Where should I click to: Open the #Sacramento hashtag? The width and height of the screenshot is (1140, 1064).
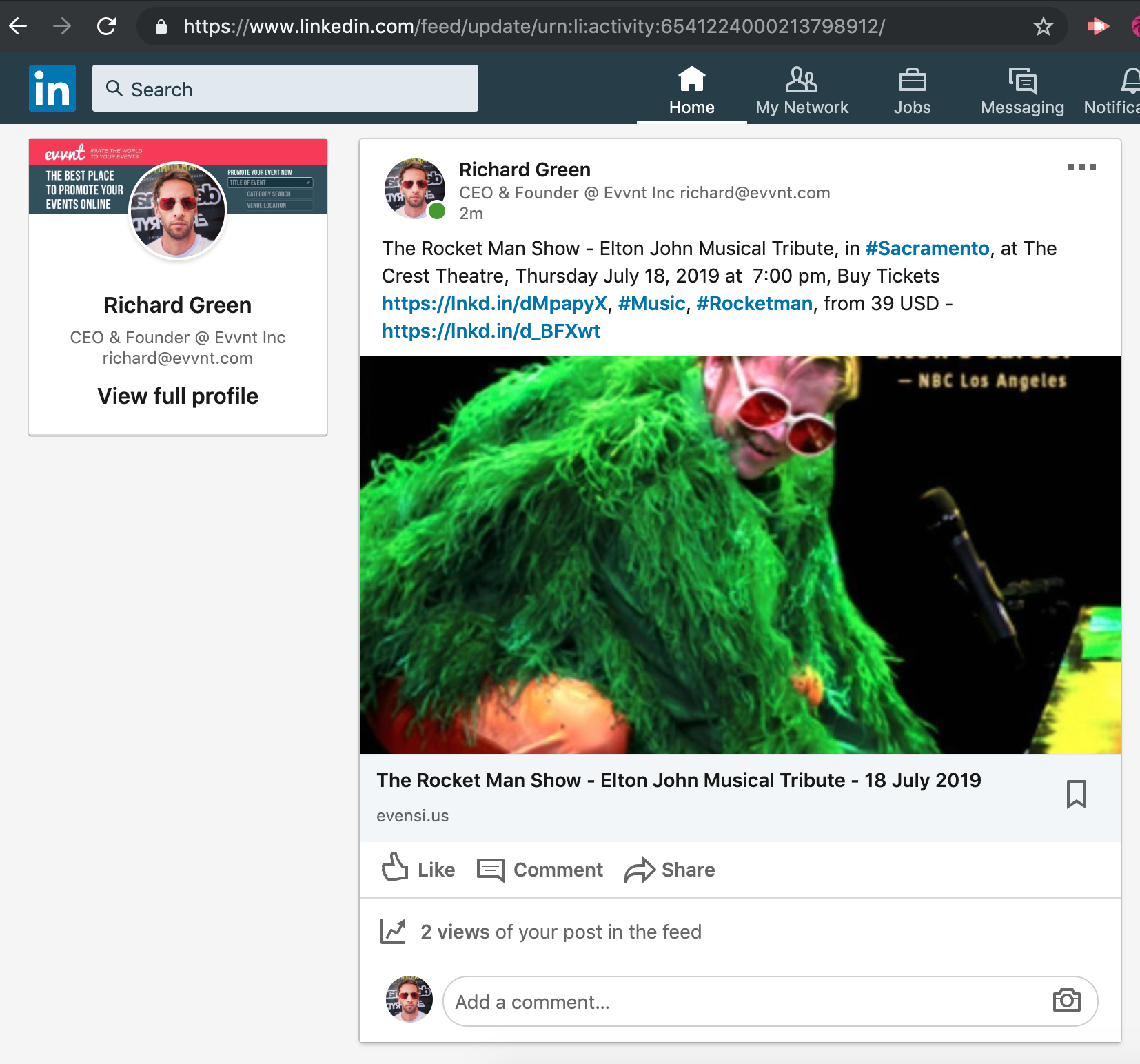coord(927,248)
